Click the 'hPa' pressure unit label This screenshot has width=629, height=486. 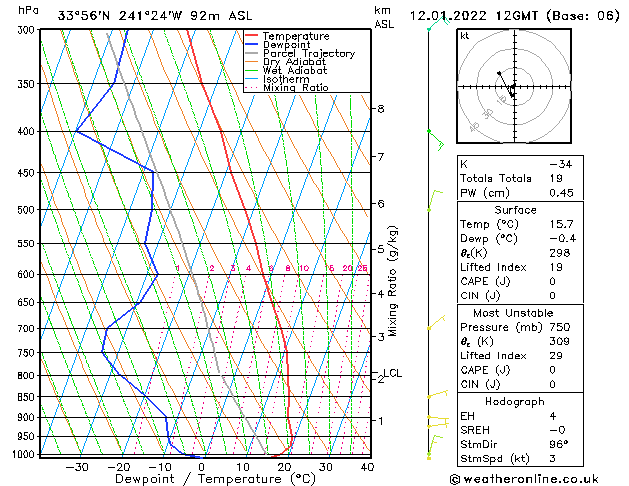(28, 10)
